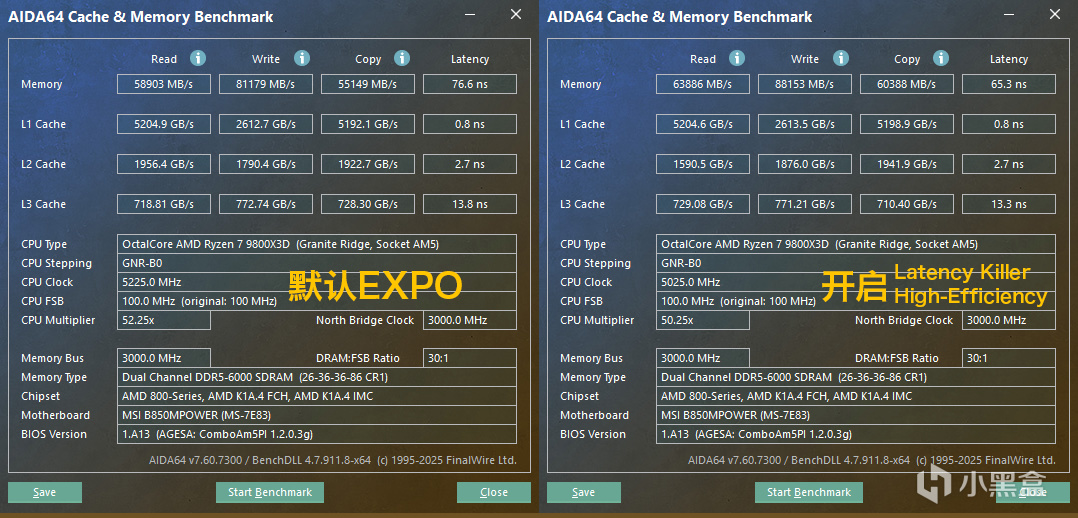Click Copy info icon in left window
Viewport: 1078px width, 518px height.
tap(402, 58)
